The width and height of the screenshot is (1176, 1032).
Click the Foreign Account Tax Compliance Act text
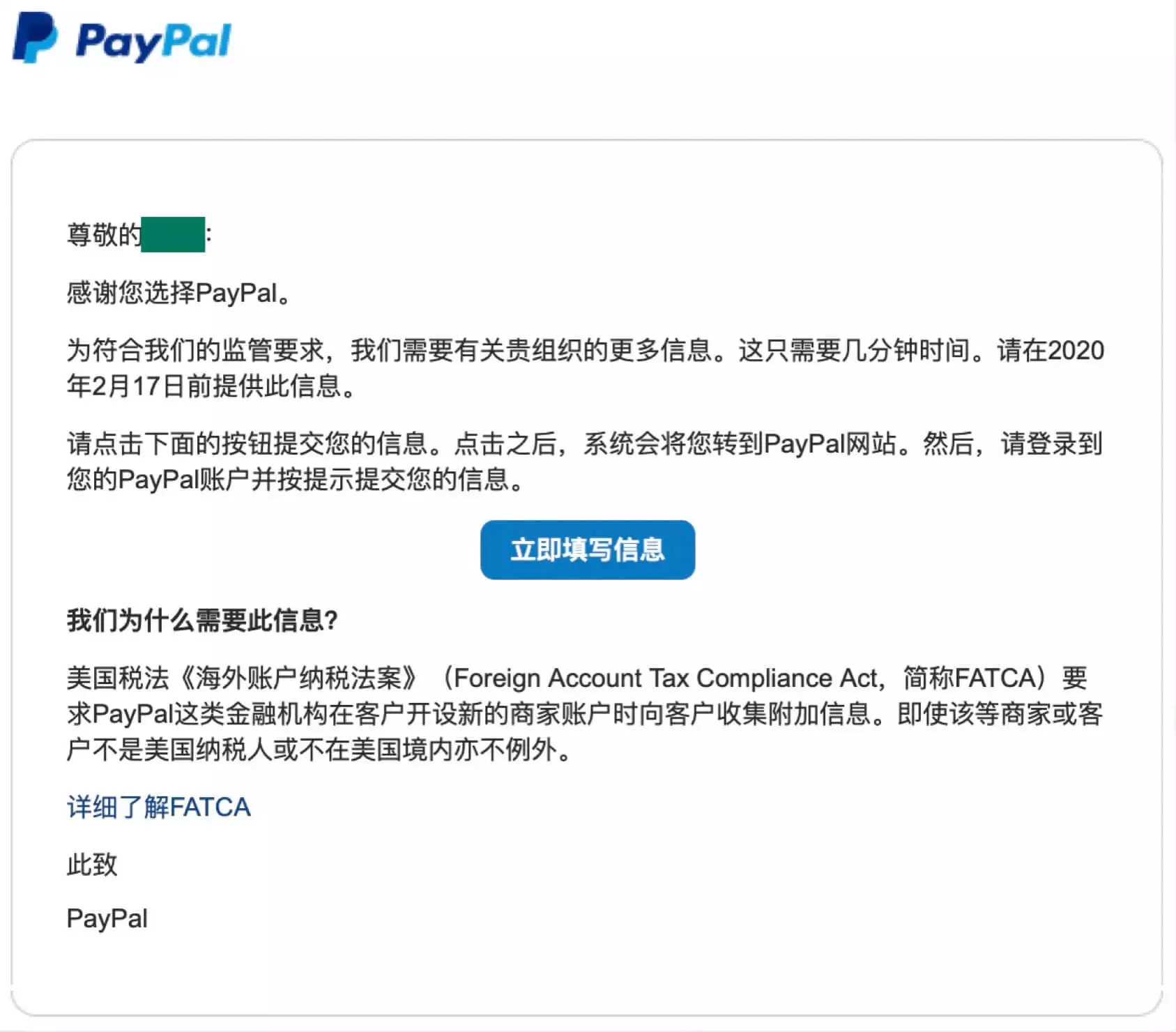click(665, 678)
